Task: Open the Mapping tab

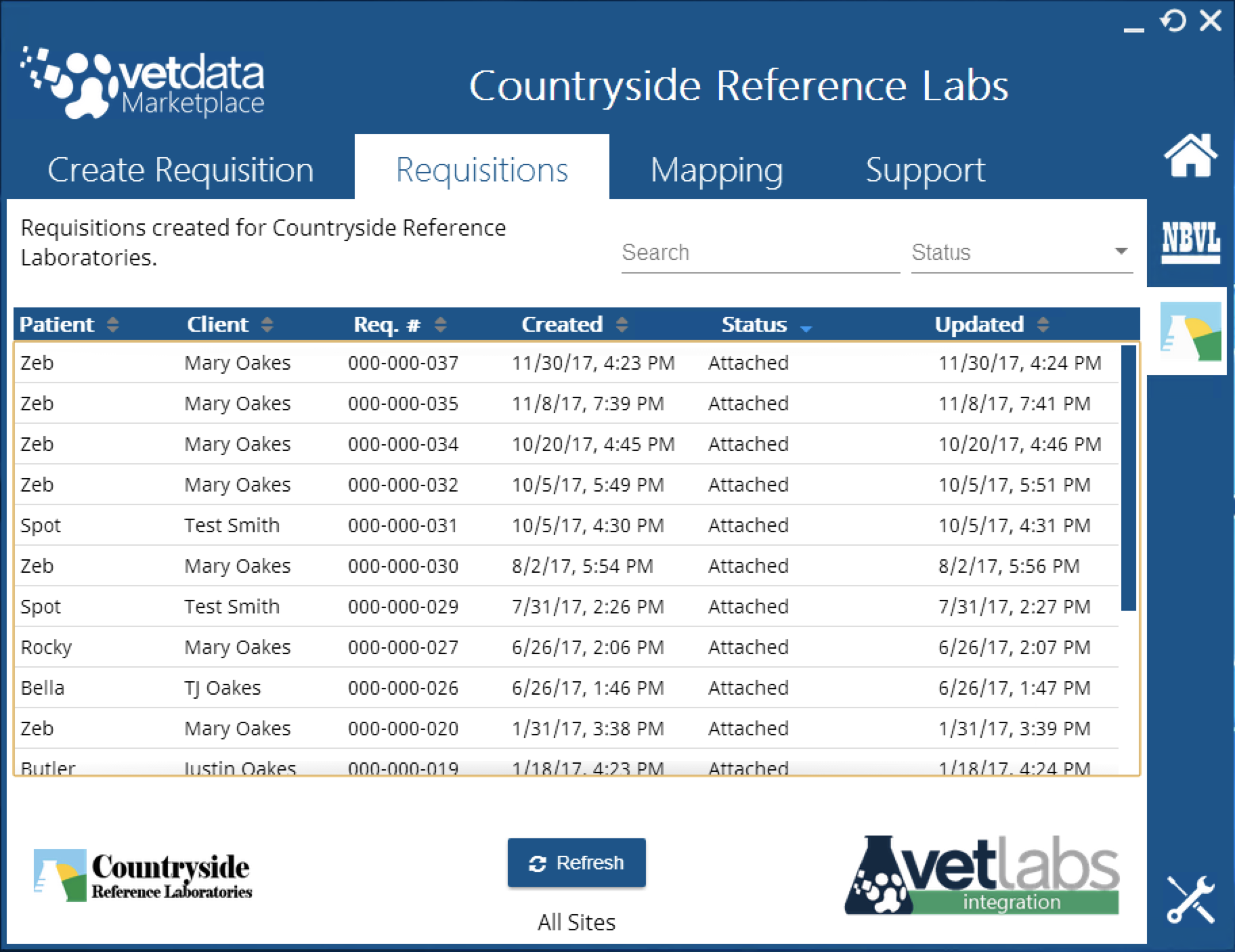Action: point(716,169)
